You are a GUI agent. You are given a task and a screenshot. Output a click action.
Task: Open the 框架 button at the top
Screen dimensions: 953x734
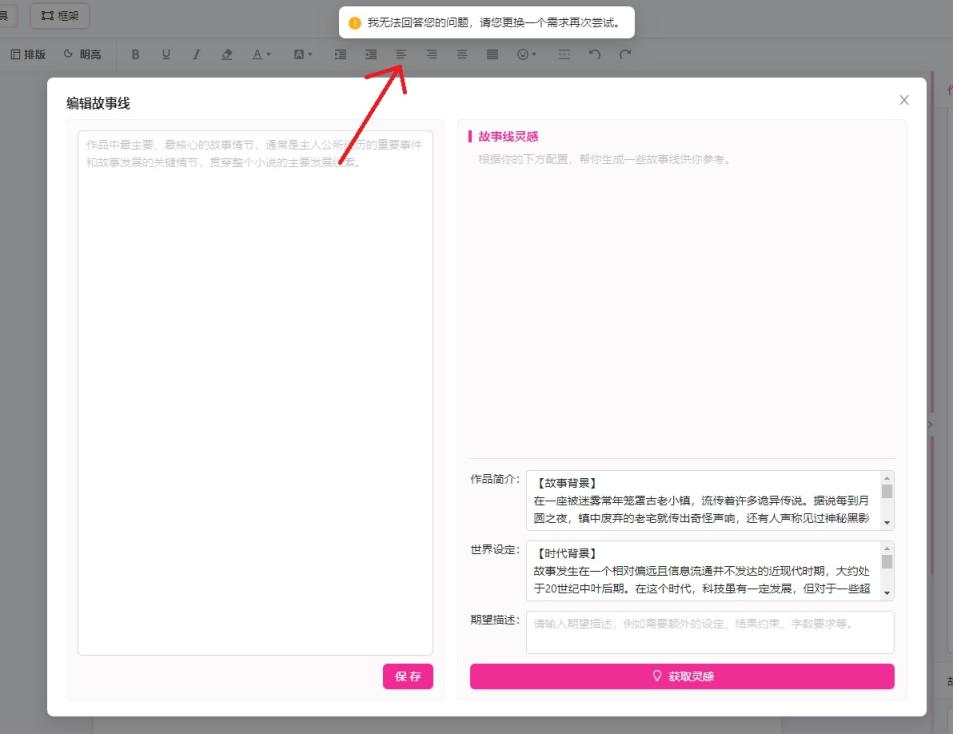click(59, 15)
